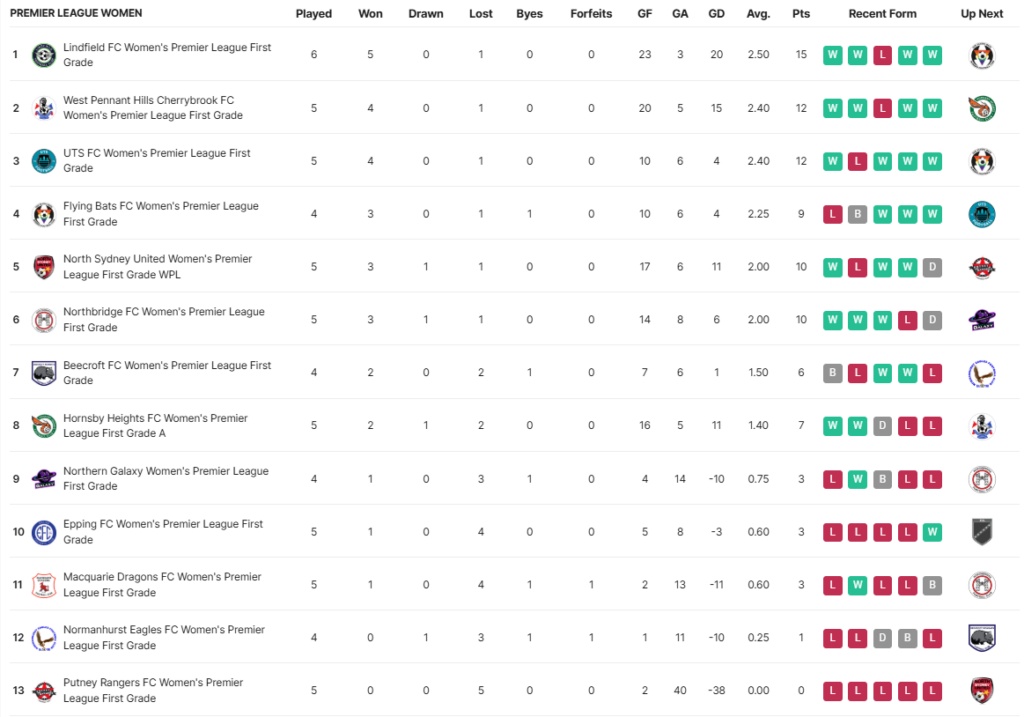Viewport: 1024px width, 717px height.
Task: Select the win badge in Epping FC form
Action: [x=932, y=532]
